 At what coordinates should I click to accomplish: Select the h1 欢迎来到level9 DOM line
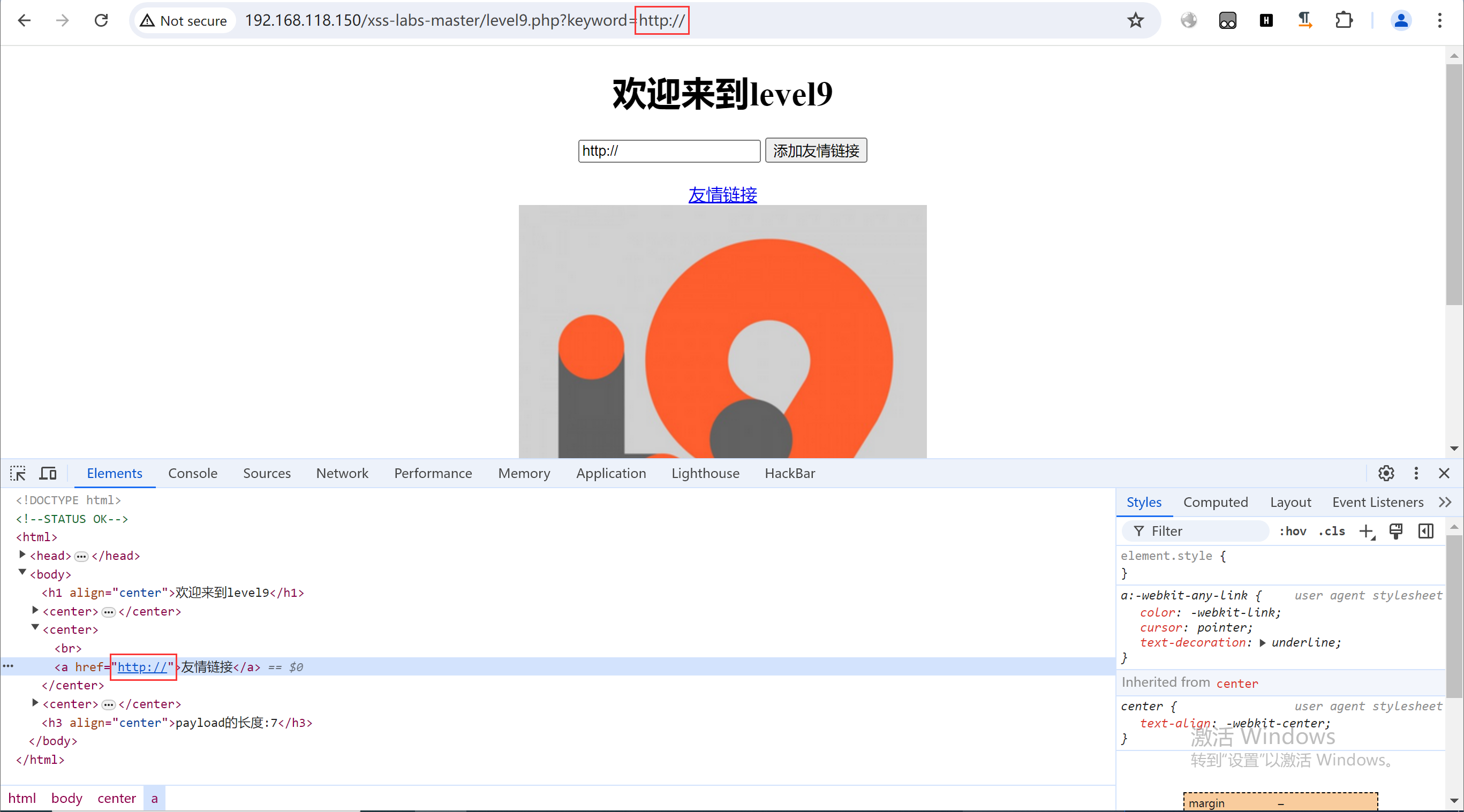173,593
